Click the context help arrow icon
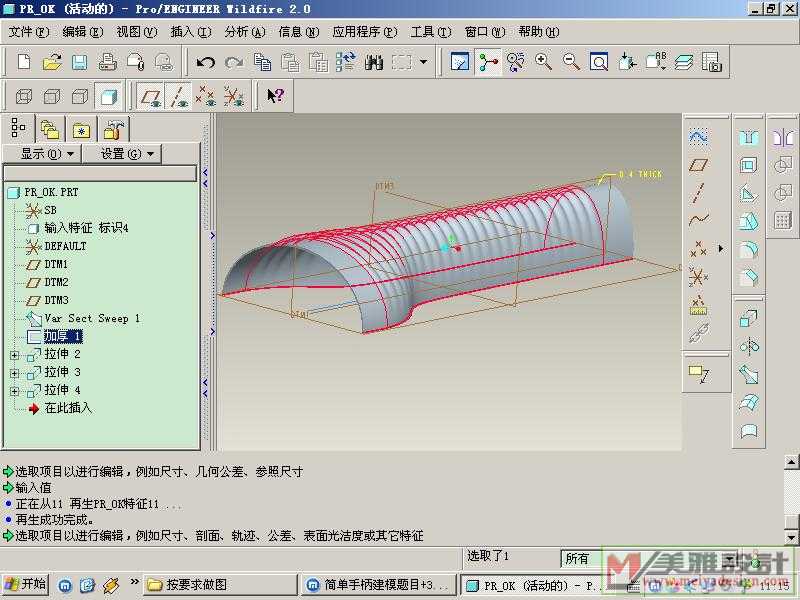800x600 pixels. (275, 96)
